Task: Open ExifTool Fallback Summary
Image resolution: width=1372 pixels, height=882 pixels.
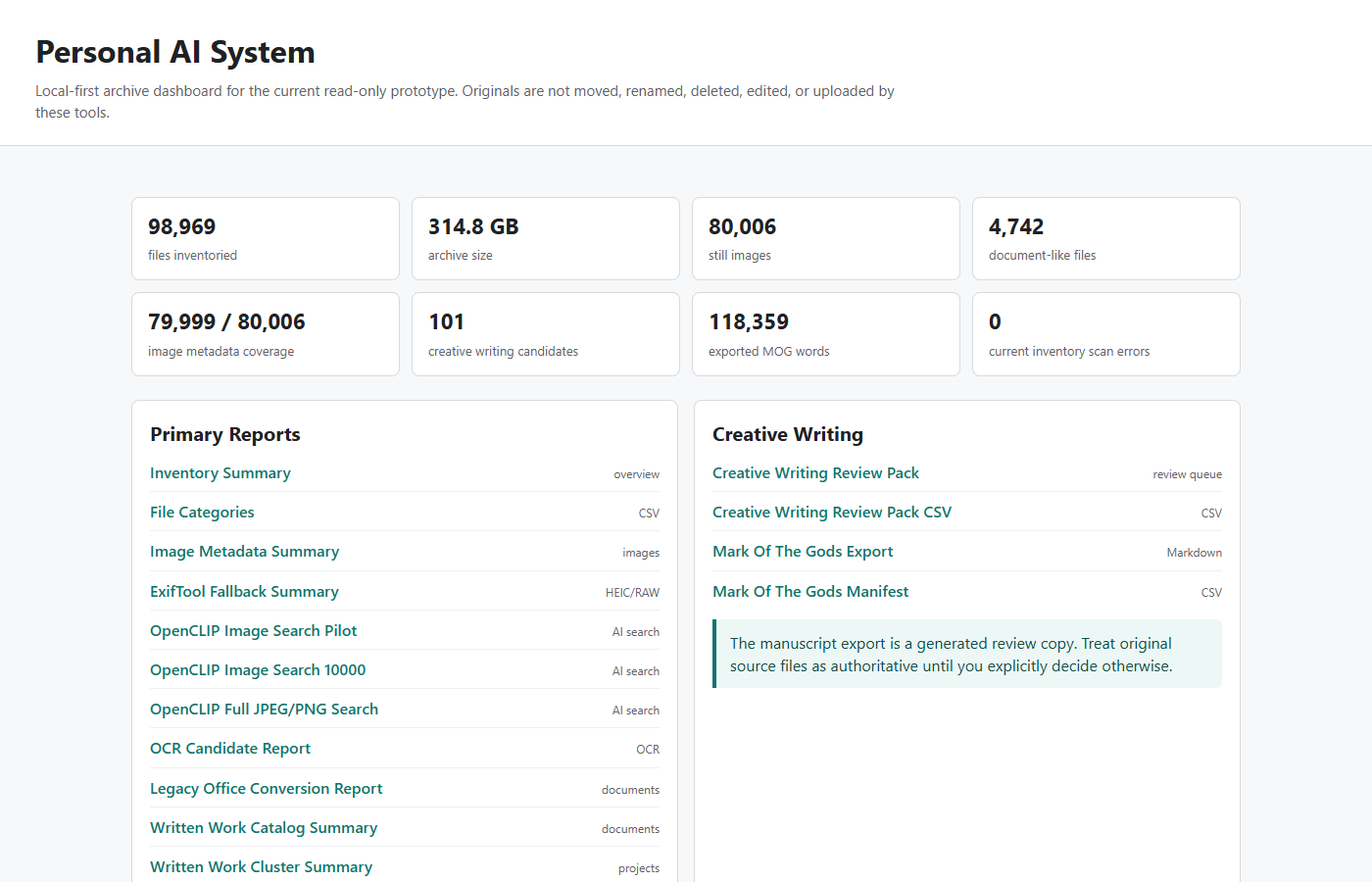Action: (244, 592)
